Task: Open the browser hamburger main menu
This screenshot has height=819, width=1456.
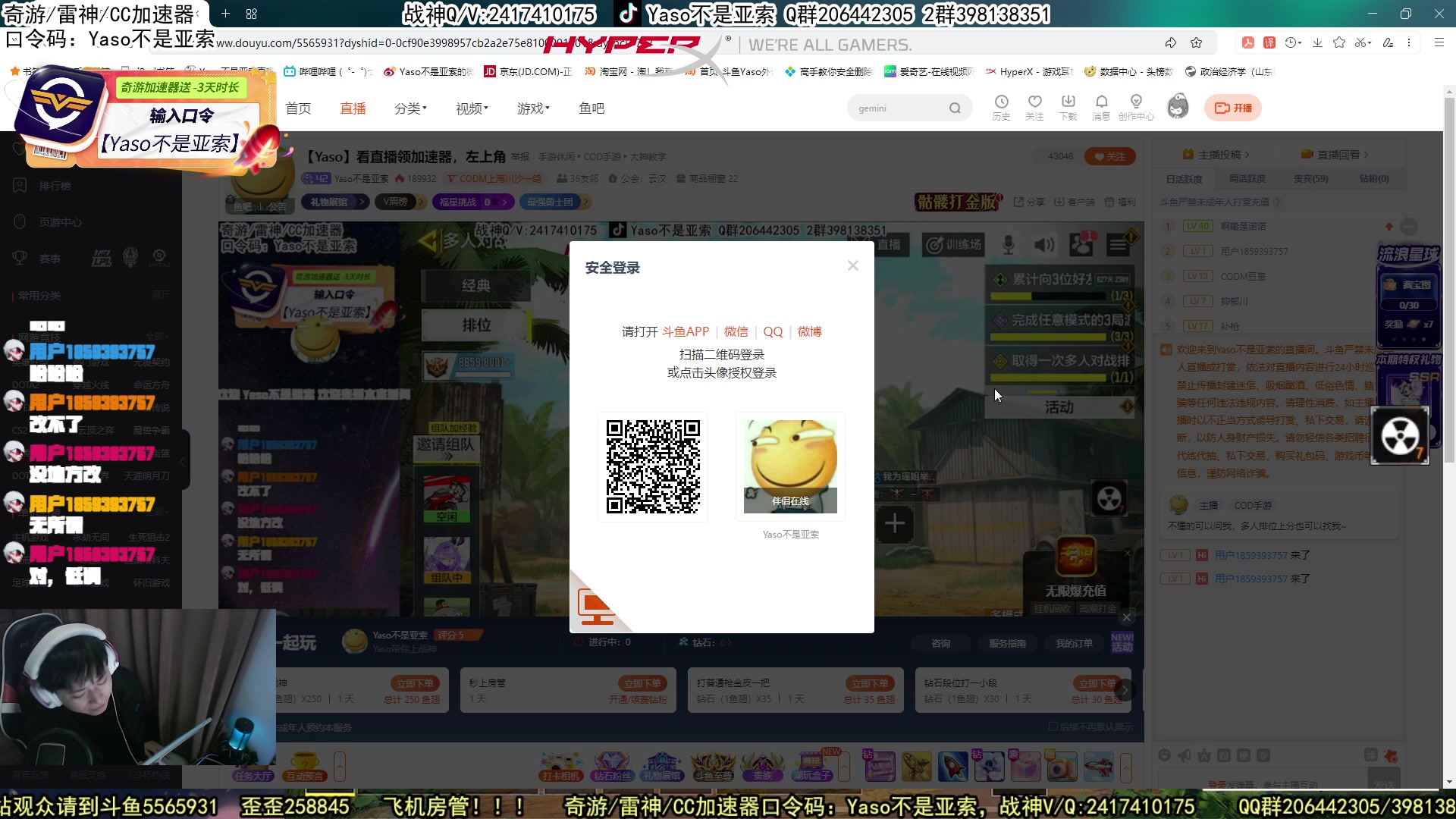Action: [1439, 42]
